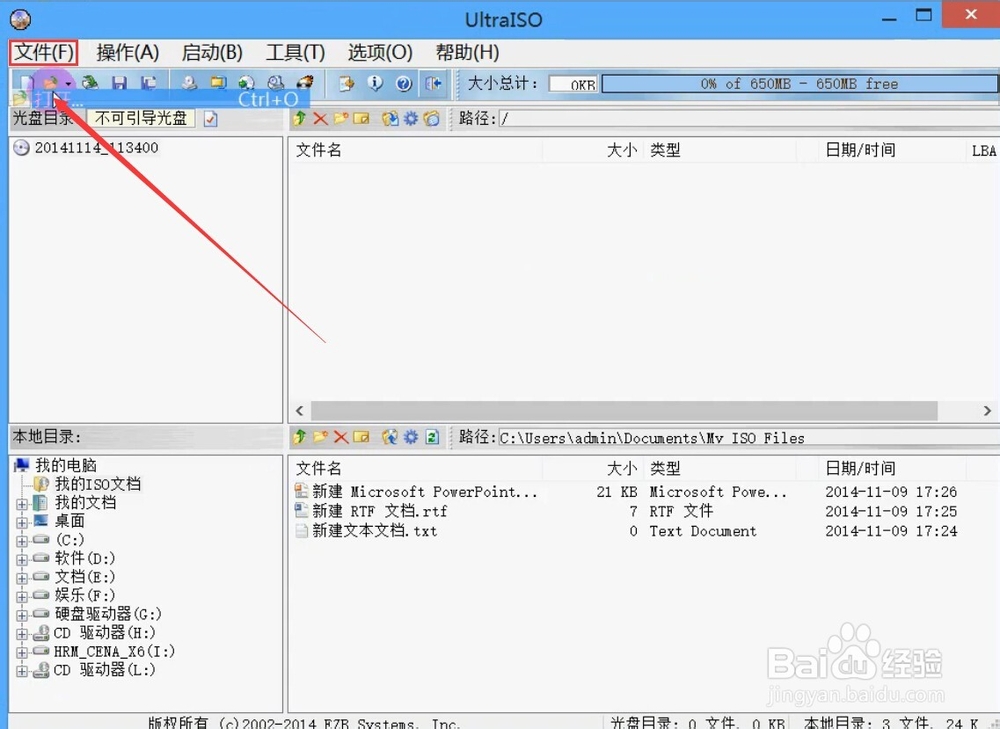Expand the (C:) drive node

tap(22, 541)
